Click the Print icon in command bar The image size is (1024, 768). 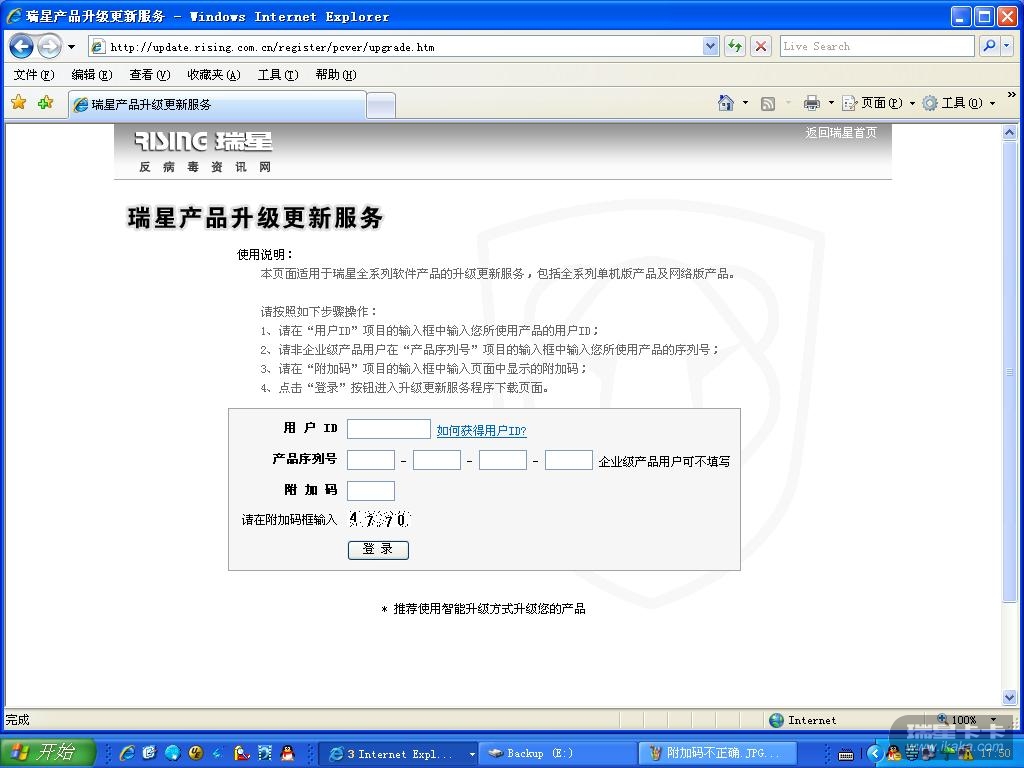(812, 103)
